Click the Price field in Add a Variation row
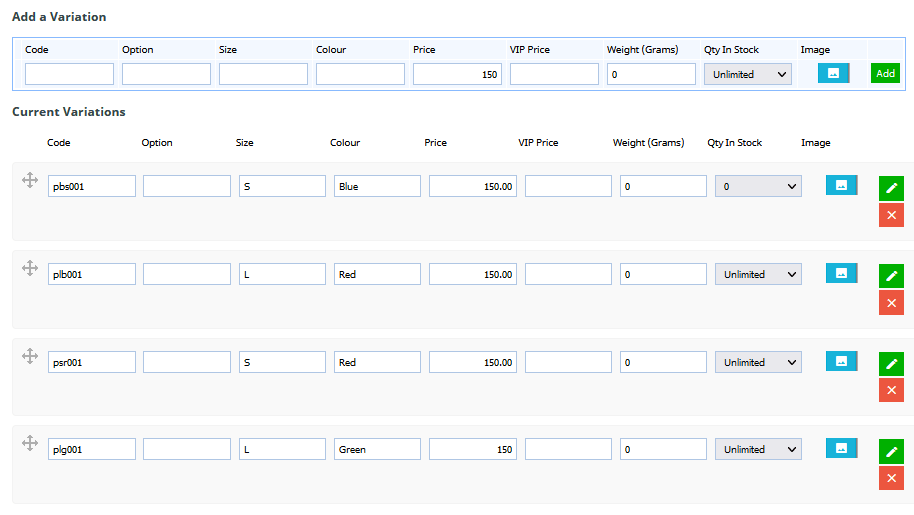 tap(458, 75)
